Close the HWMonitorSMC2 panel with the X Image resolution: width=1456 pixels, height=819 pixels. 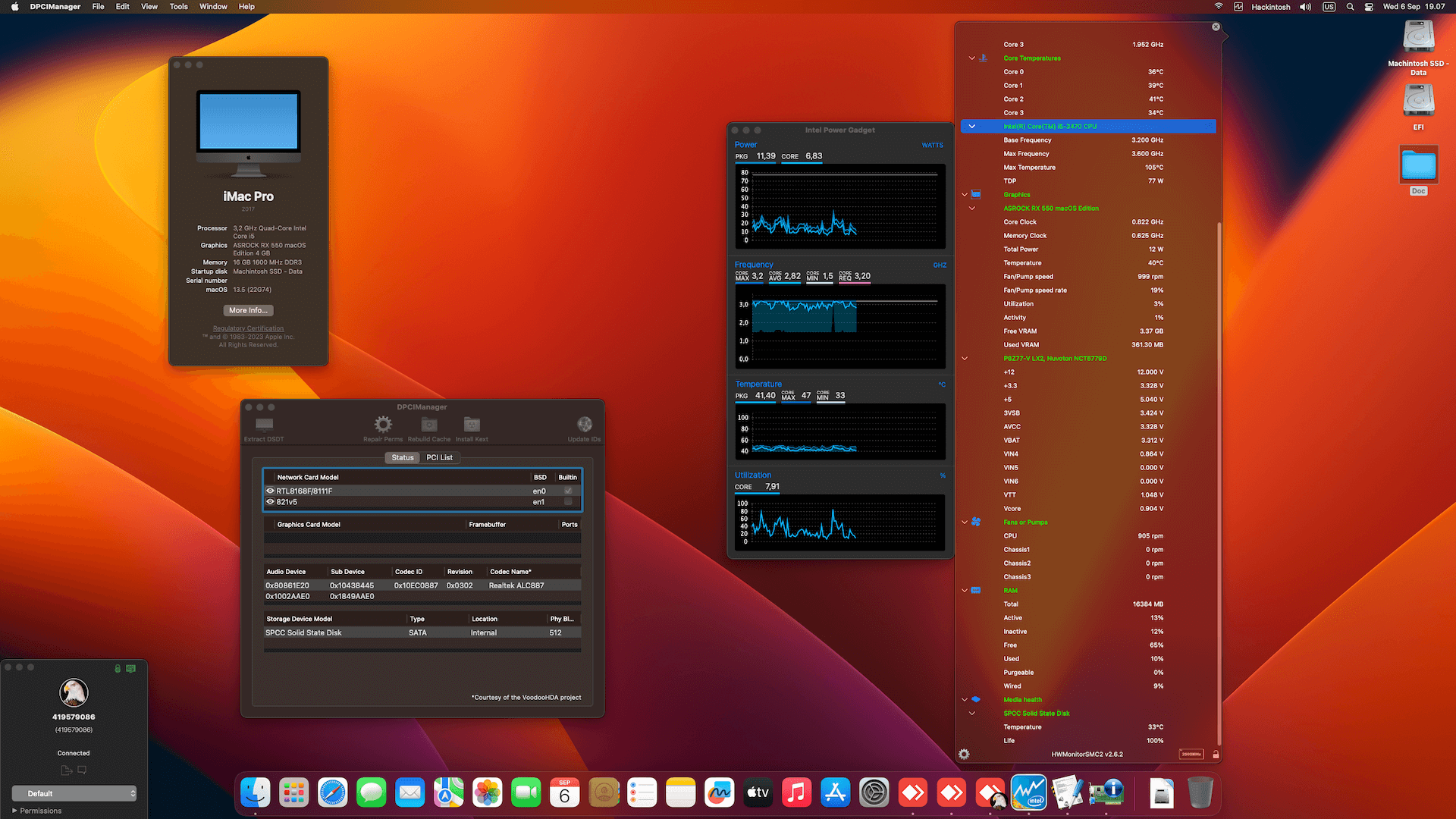tap(1216, 27)
